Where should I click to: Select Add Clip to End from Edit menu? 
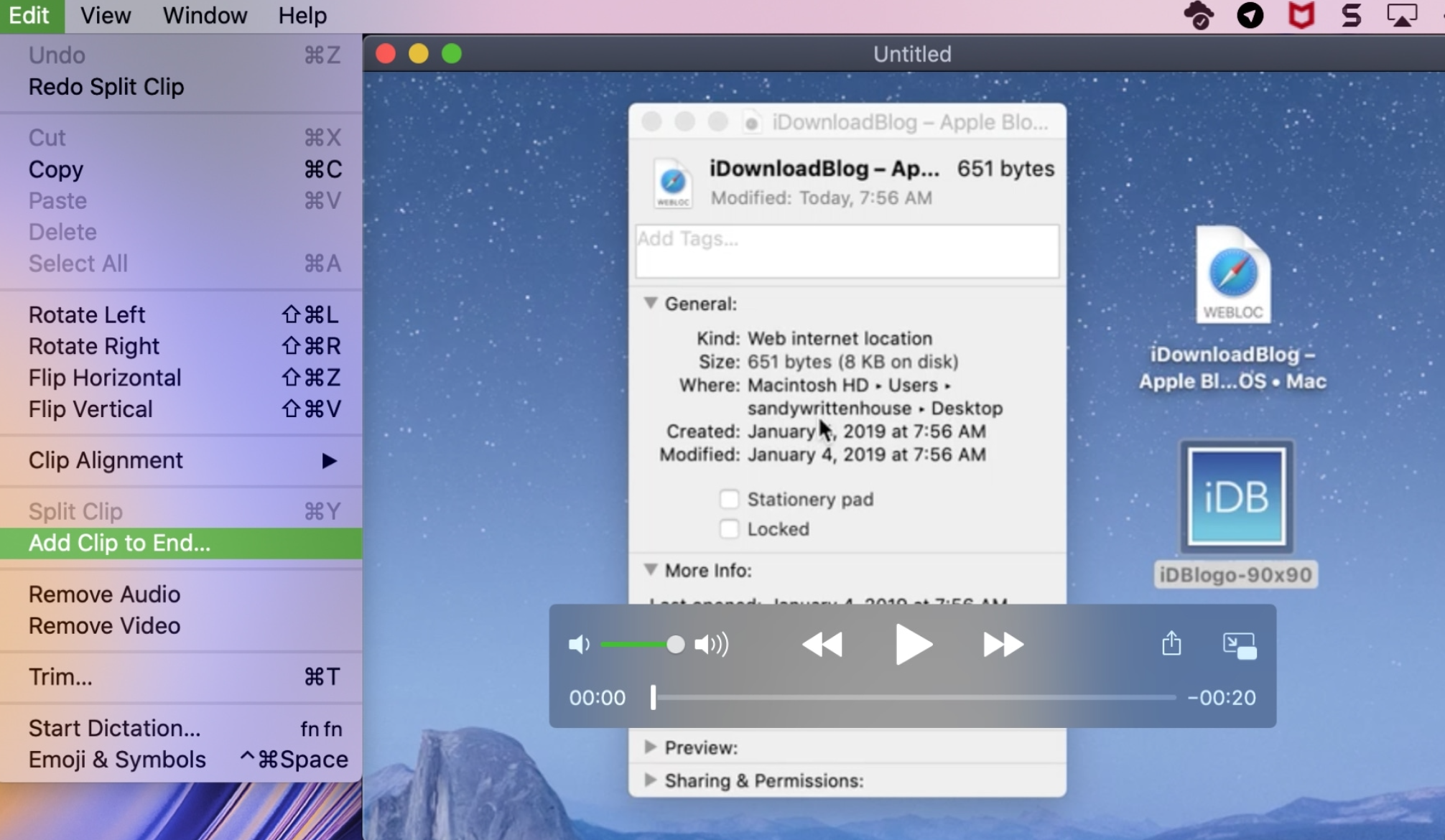click(120, 542)
